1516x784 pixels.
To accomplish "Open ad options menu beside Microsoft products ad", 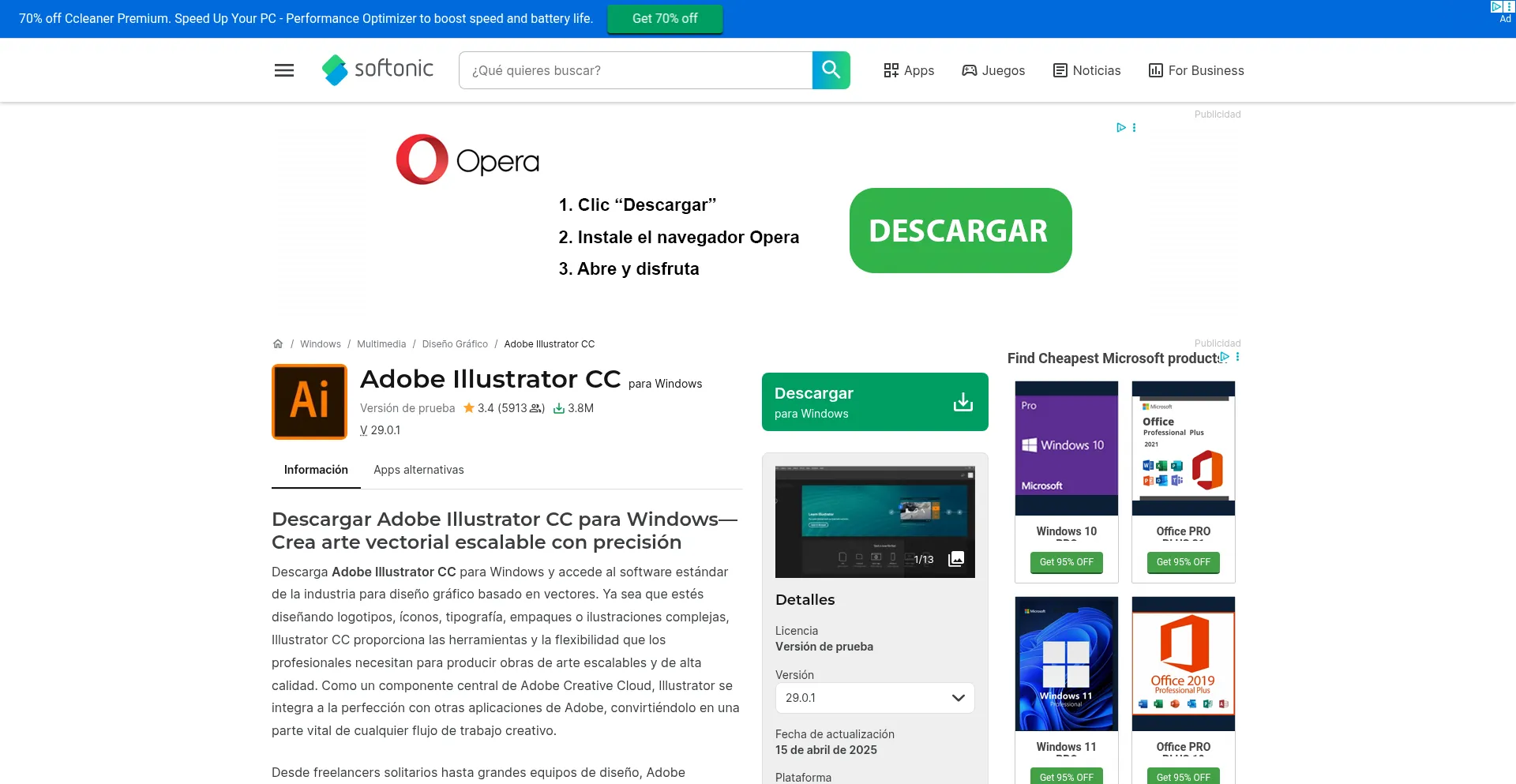I will click(x=1237, y=358).
